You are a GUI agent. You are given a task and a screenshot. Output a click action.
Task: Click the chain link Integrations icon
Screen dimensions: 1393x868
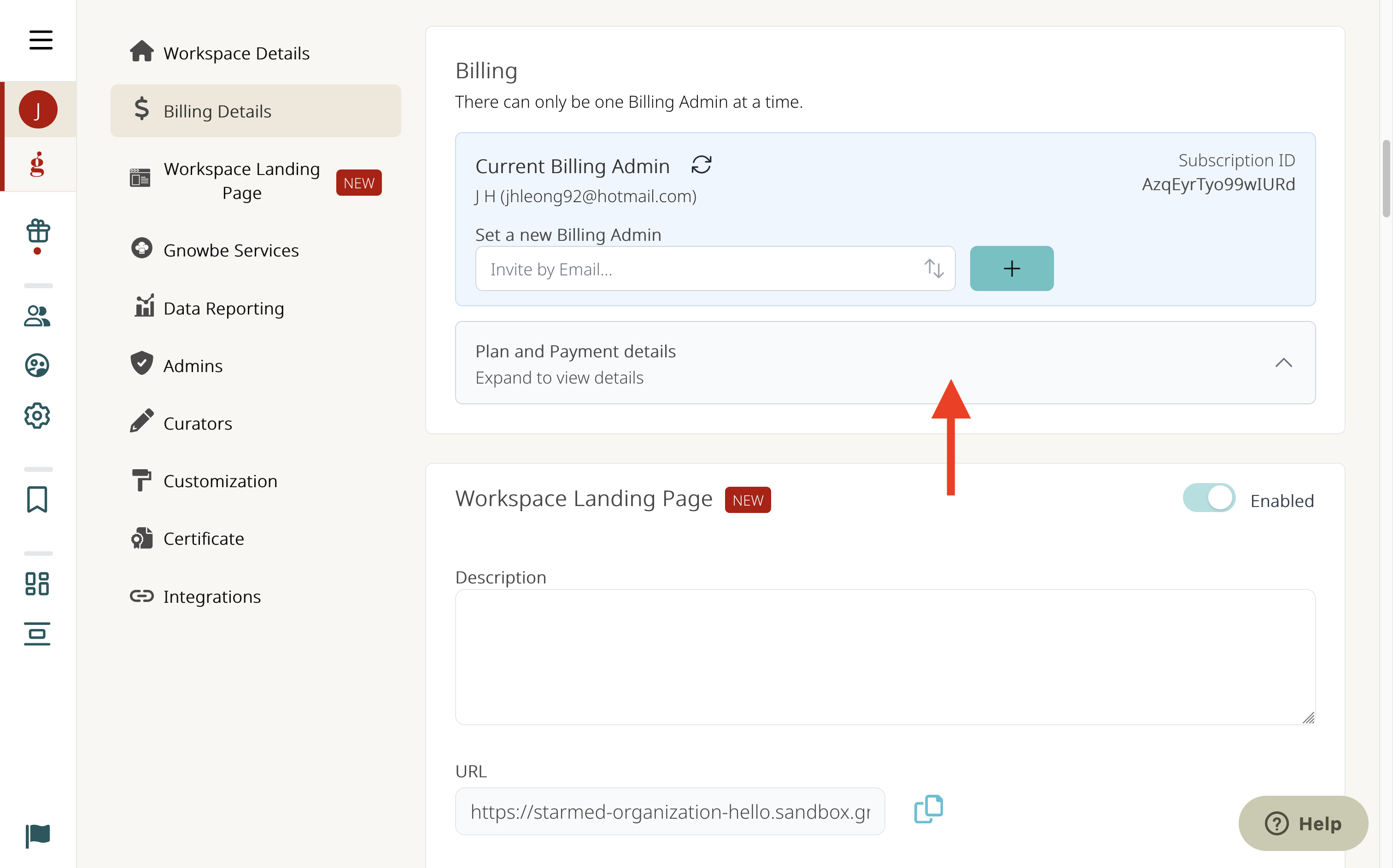(141, 596)
